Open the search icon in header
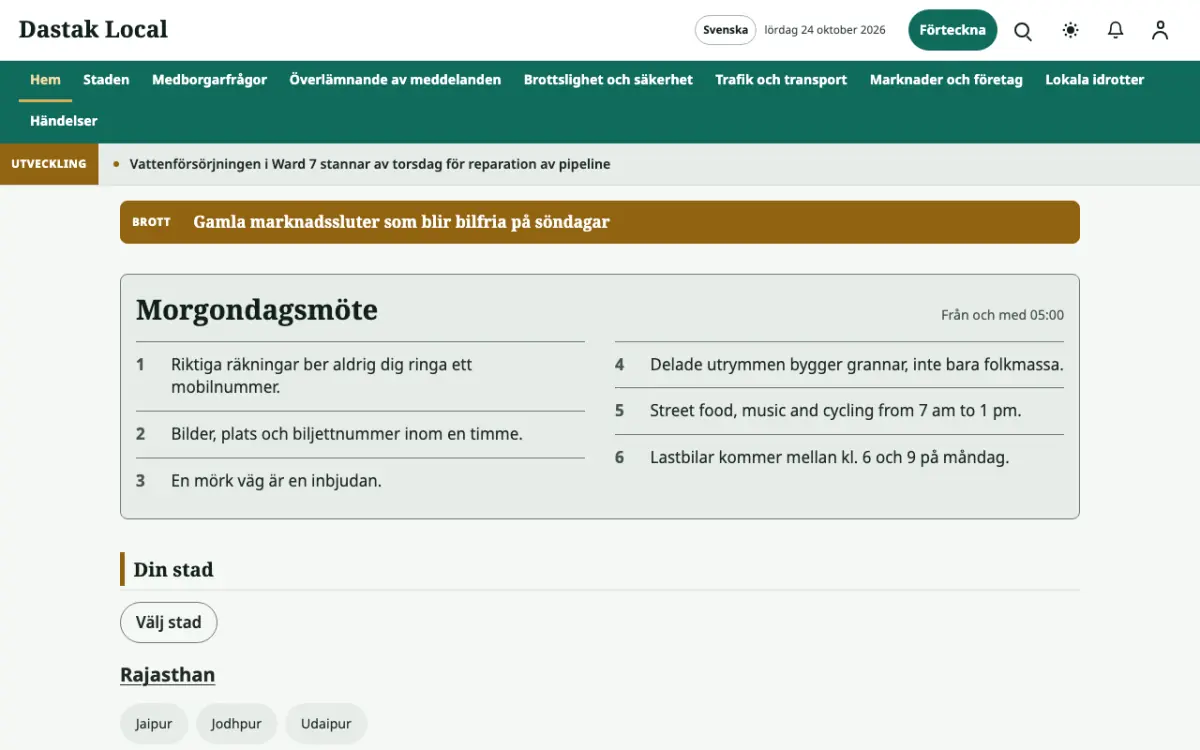Screen dimensions: 1200x750 [1023, 30]
